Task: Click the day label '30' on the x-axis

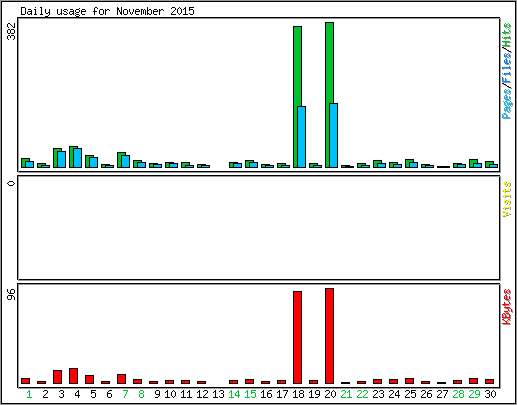Action: 490,394
